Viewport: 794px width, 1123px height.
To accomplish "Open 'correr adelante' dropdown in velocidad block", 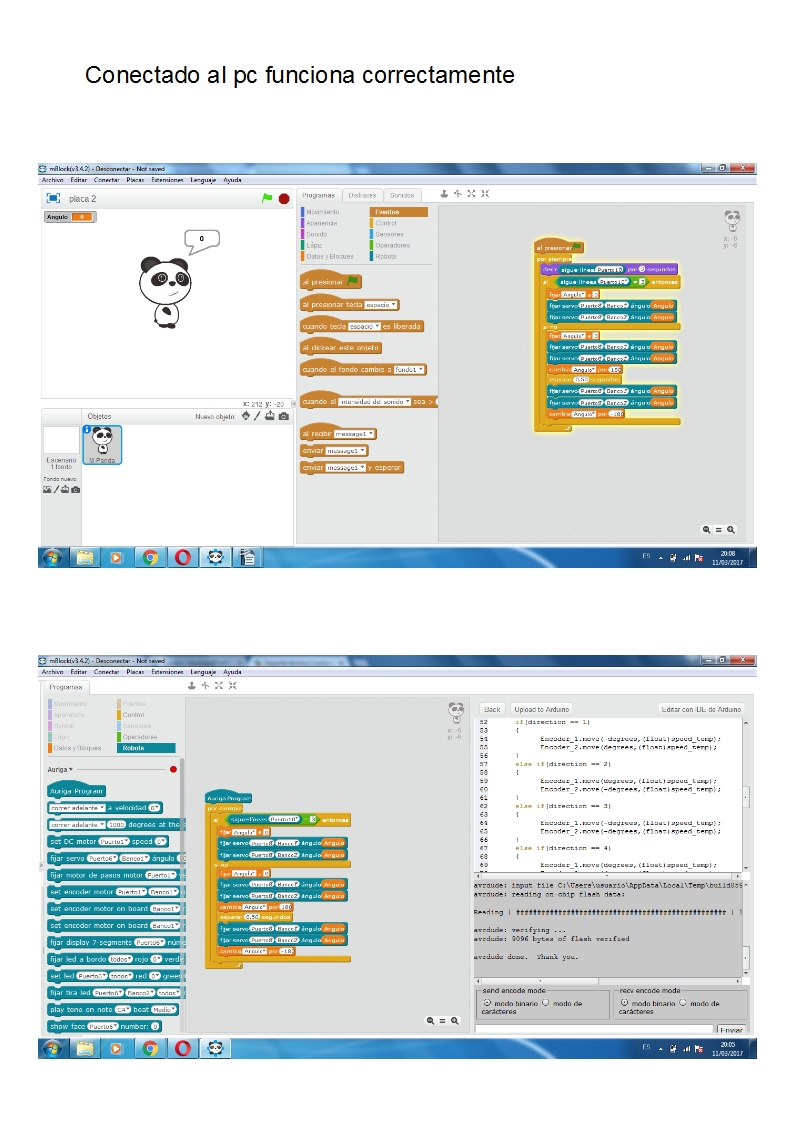I will pos(77,808).
